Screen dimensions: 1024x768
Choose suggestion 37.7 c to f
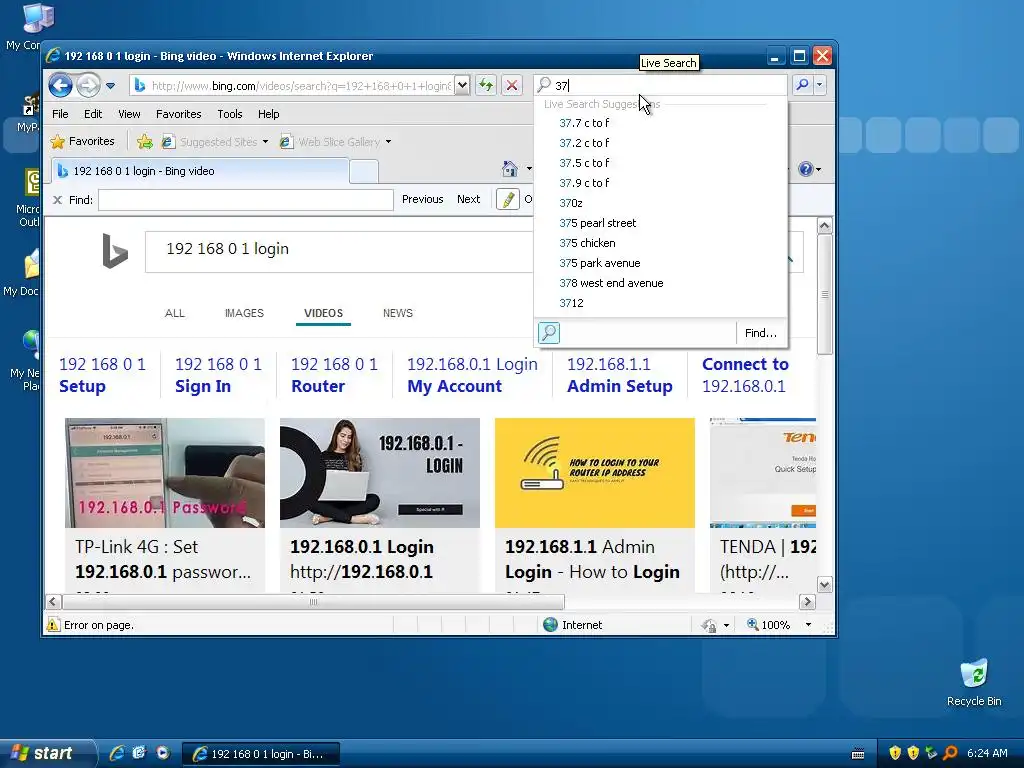tap(584, 123)
